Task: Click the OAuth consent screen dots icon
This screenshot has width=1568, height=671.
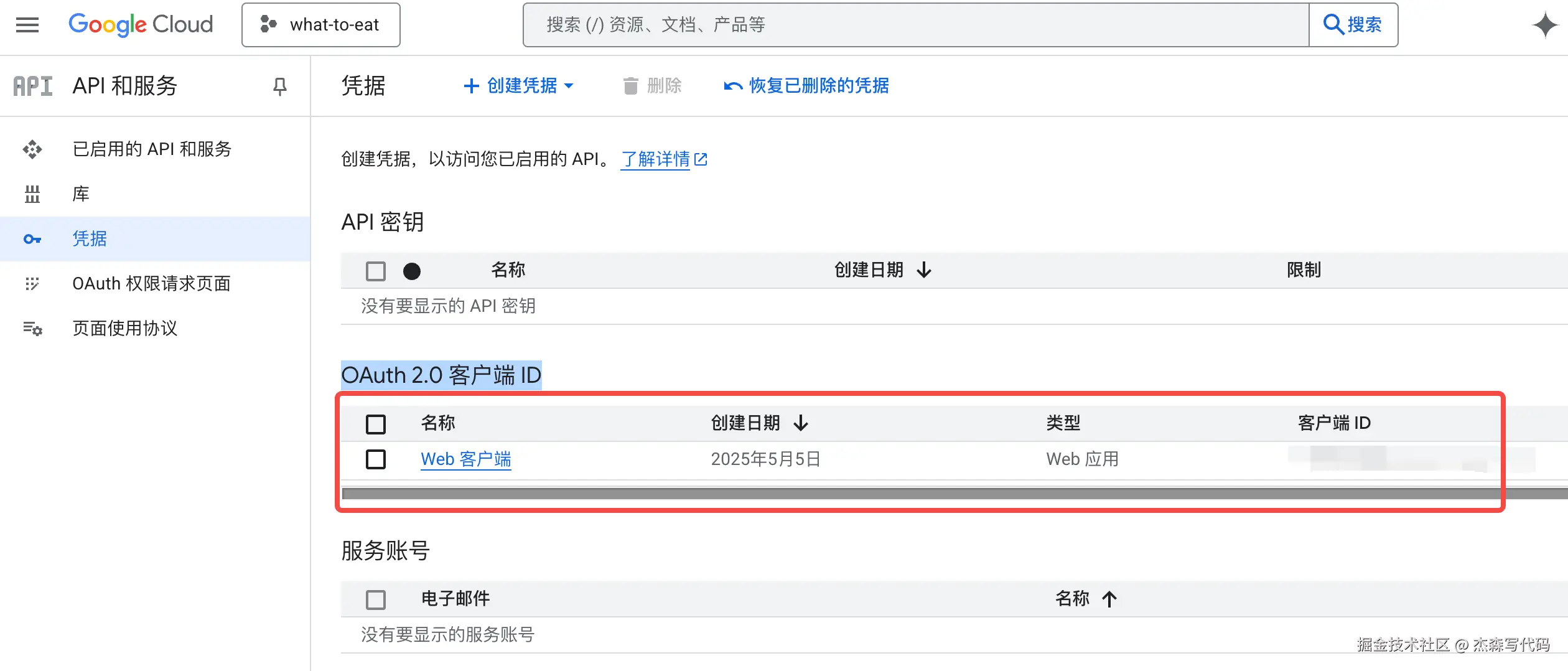Action: click(x=32, y=284)
